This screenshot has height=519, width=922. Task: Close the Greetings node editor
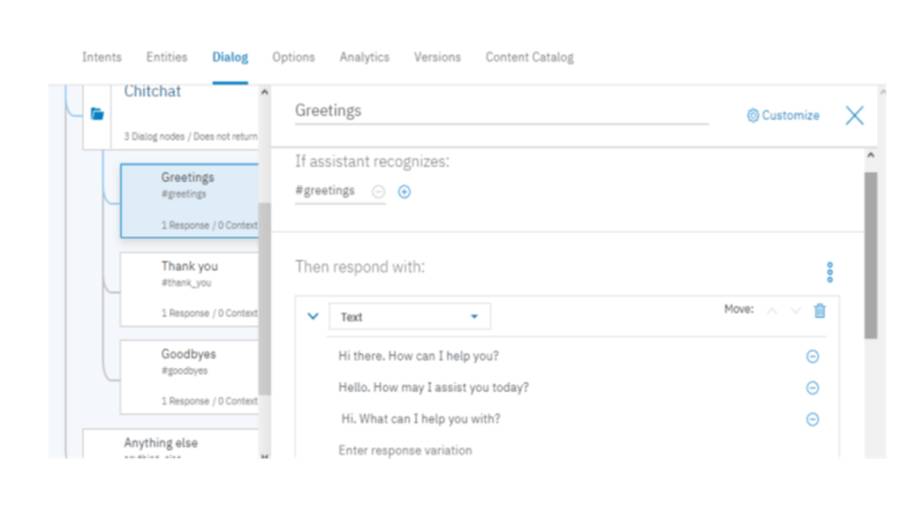pyautogui.click(x=854, y=116)
